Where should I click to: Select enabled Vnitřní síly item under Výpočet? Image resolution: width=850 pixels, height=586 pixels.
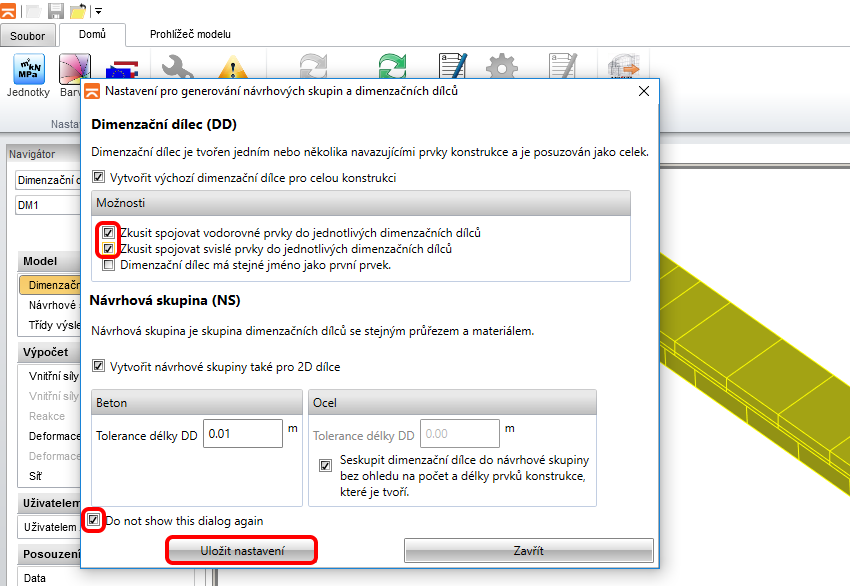point(53,376)
